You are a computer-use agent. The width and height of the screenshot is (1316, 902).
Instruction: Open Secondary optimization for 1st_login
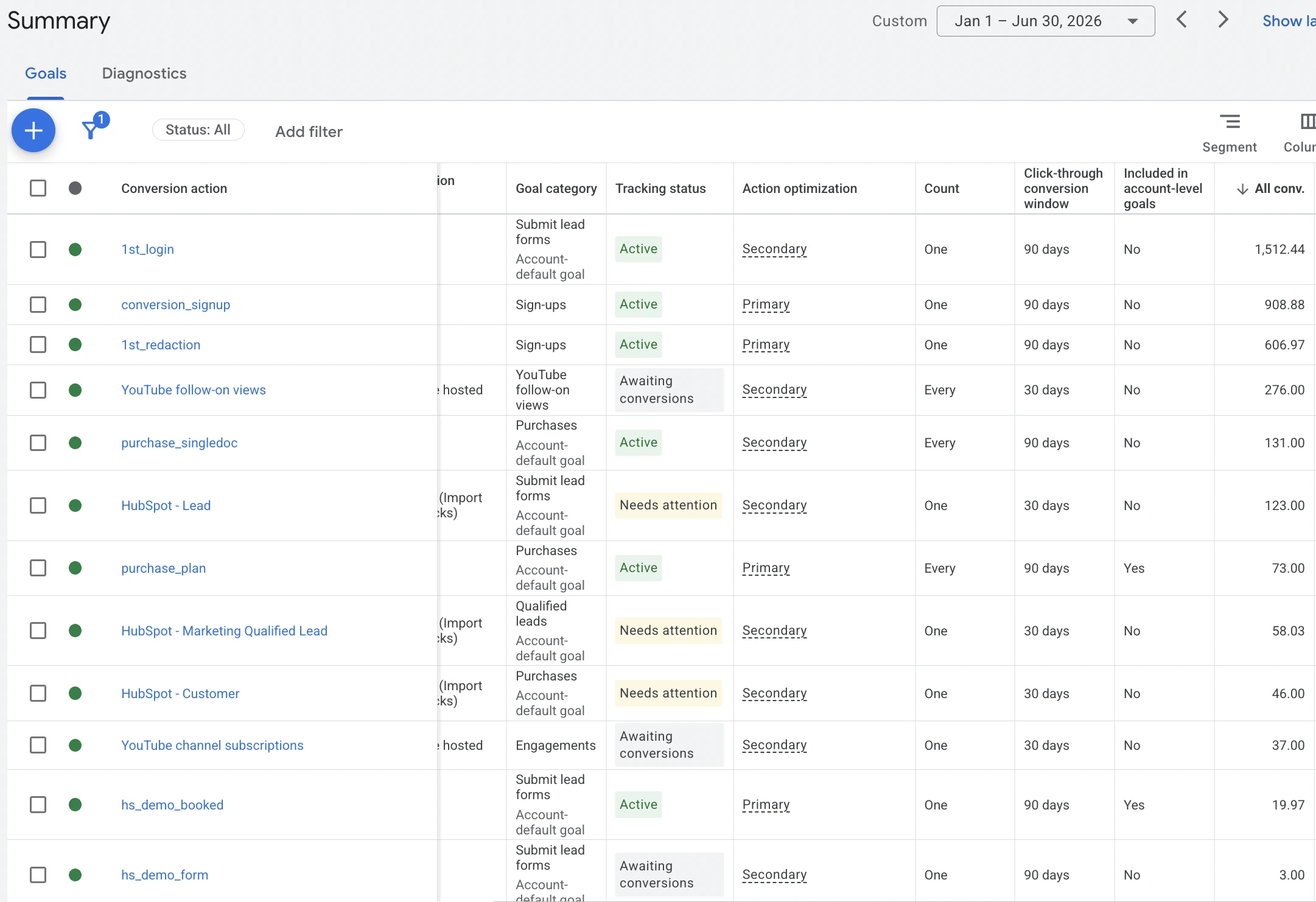coord(774,249)
